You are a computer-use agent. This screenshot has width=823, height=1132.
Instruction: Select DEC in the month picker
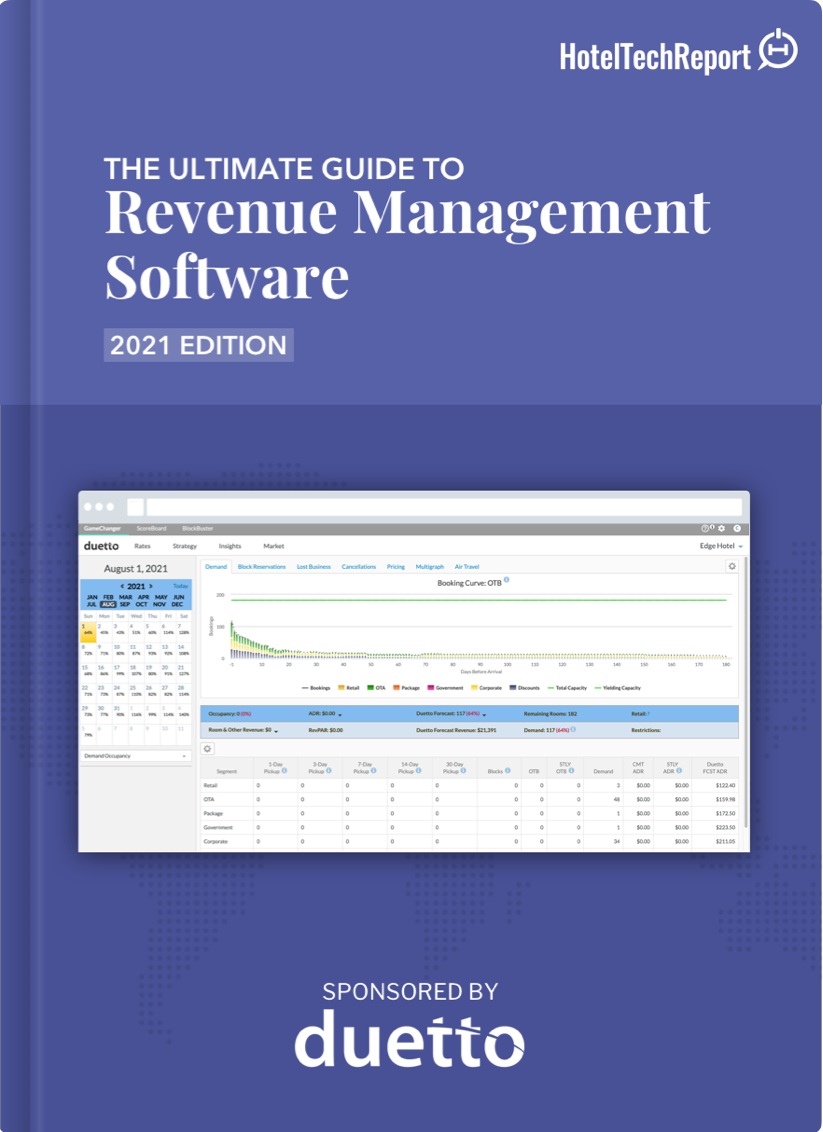point(178,604)
